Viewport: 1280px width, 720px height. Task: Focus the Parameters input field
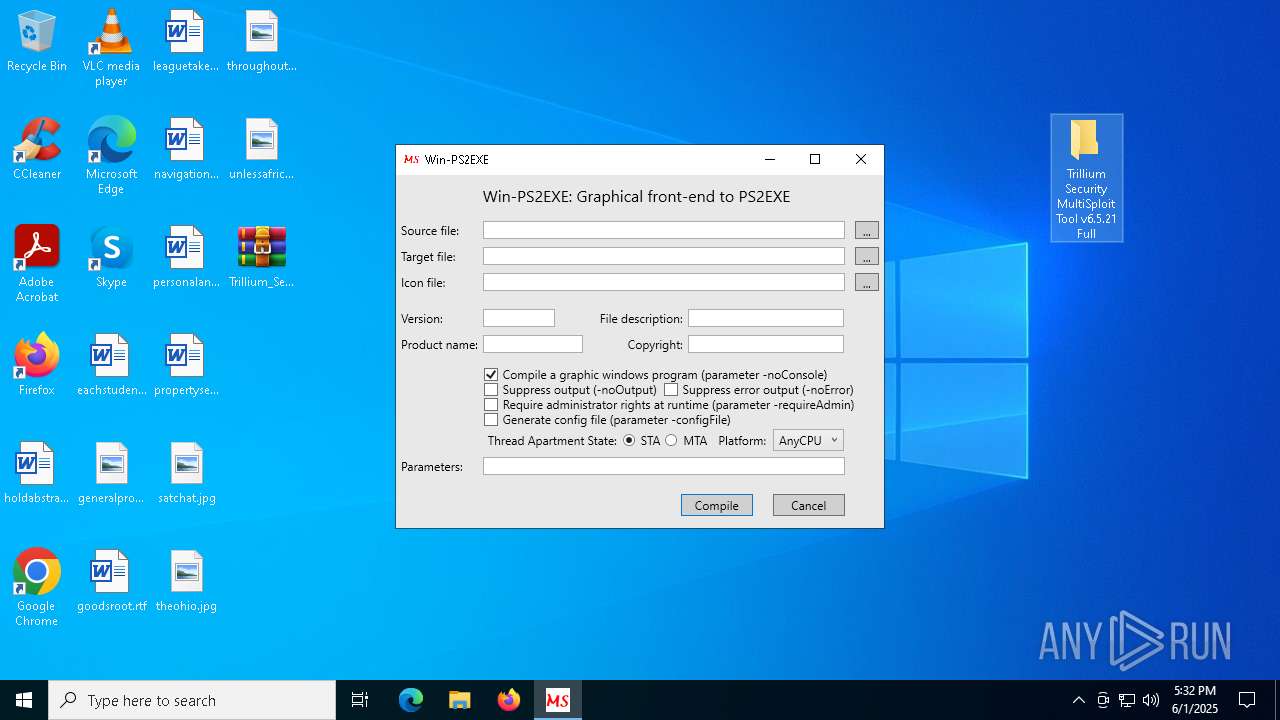point(664,466)
